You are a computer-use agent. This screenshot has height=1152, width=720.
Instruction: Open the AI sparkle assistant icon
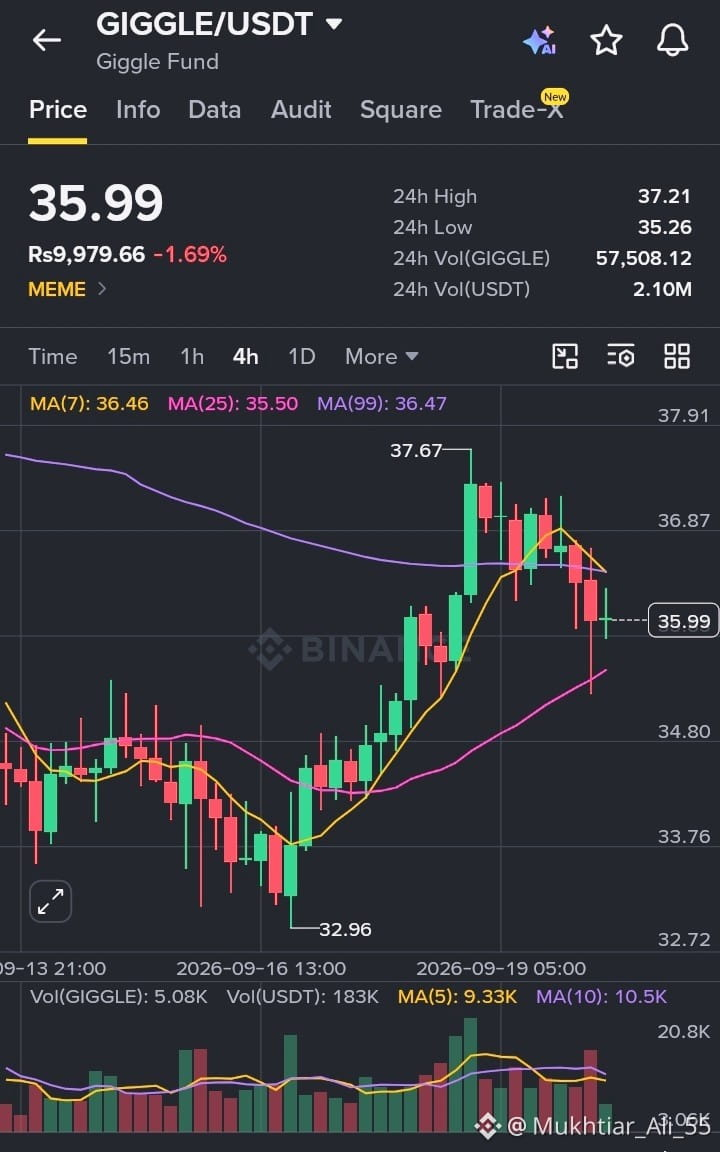[540, 40]
